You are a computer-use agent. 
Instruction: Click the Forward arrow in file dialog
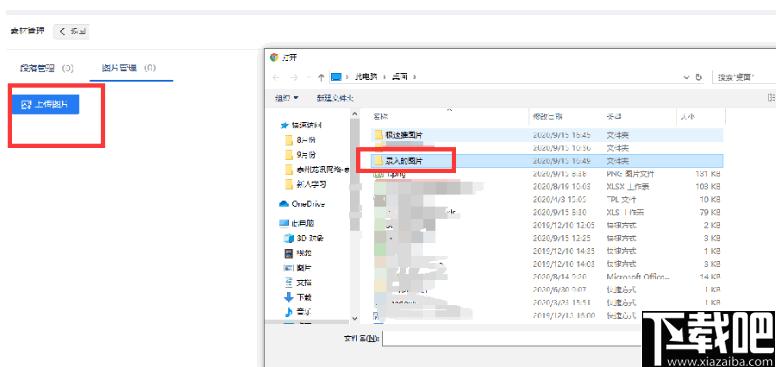click(x=293, y=77)
